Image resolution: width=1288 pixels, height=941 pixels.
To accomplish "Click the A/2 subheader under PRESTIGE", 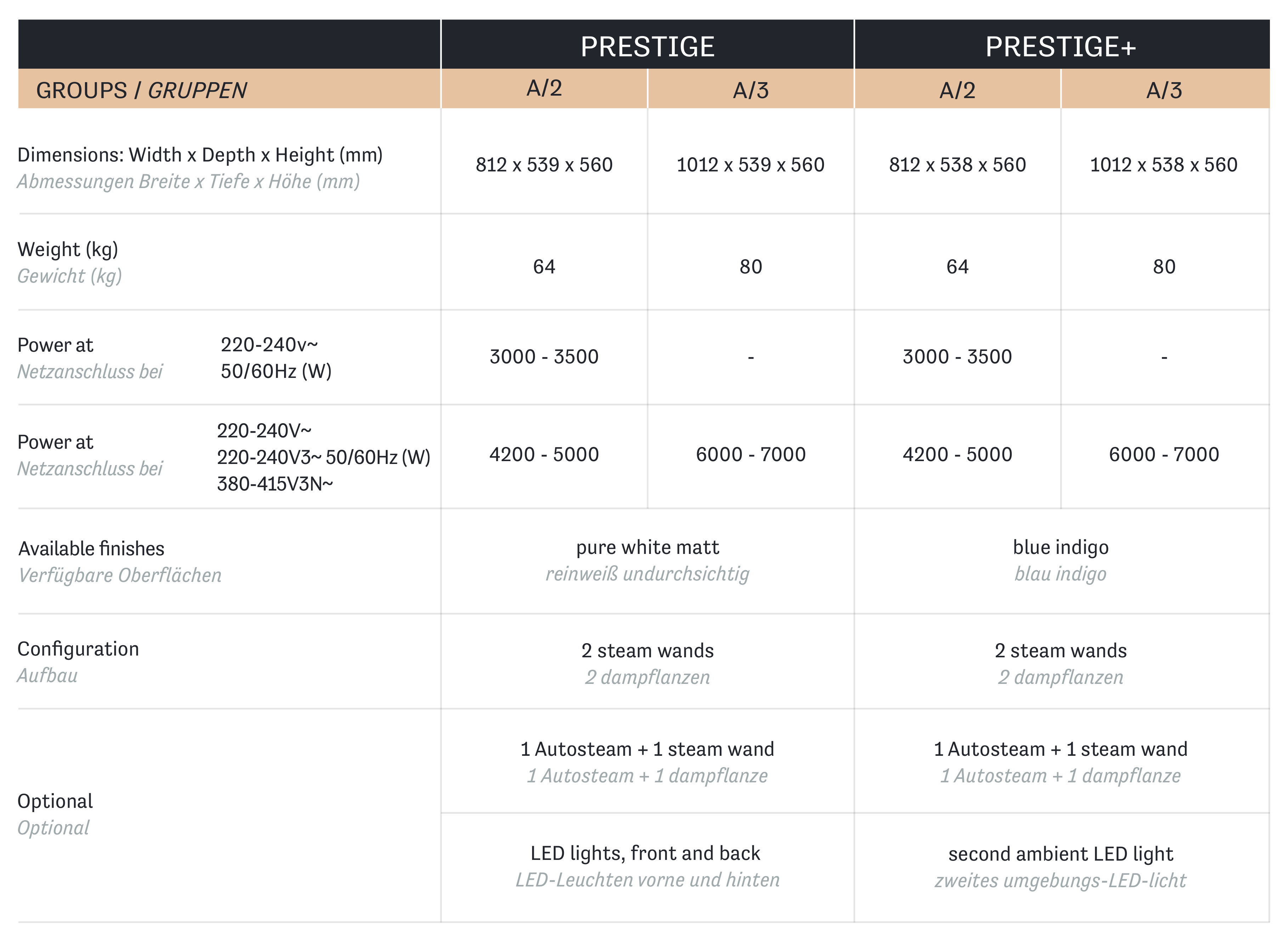I will pos(544,88).
